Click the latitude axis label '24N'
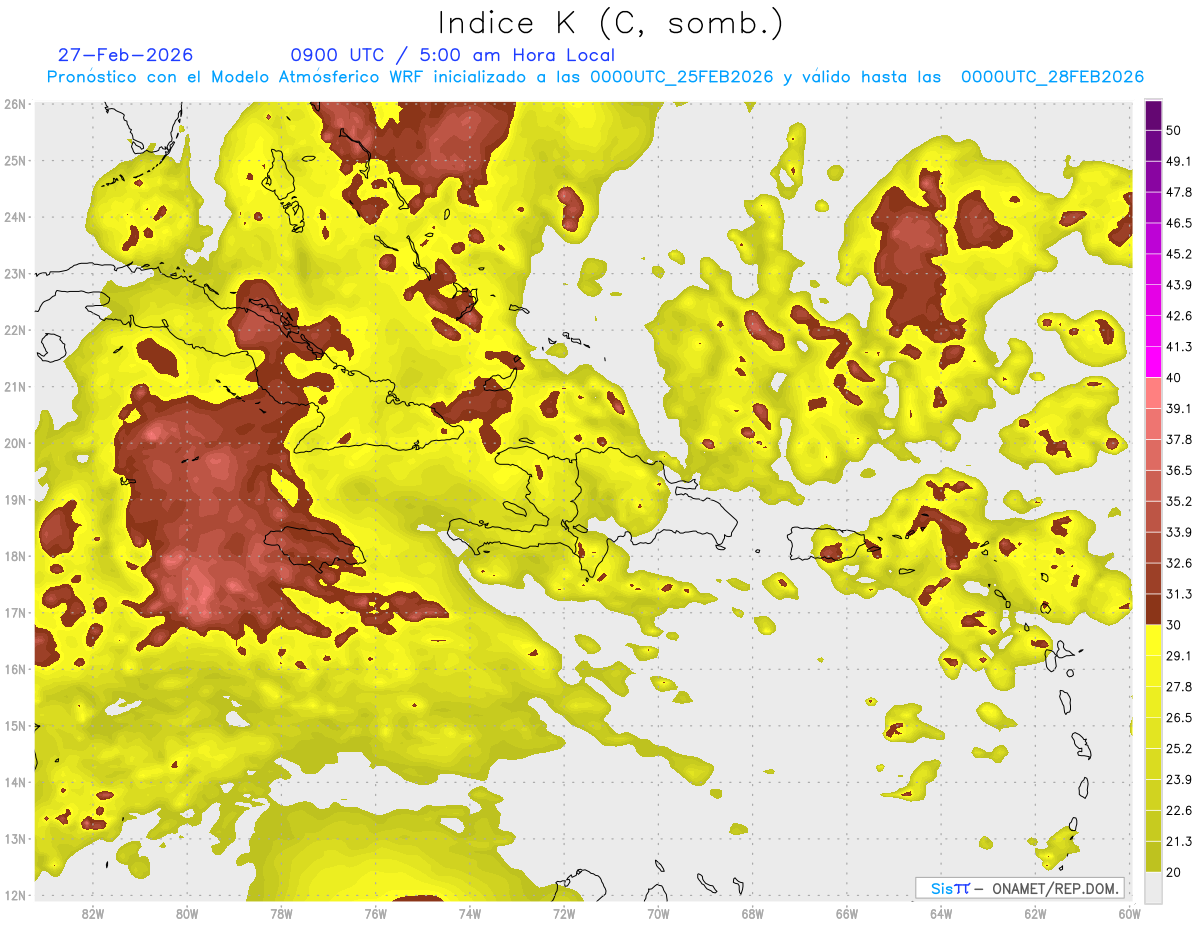The image size is (1200, 927). tap(15, 217)
